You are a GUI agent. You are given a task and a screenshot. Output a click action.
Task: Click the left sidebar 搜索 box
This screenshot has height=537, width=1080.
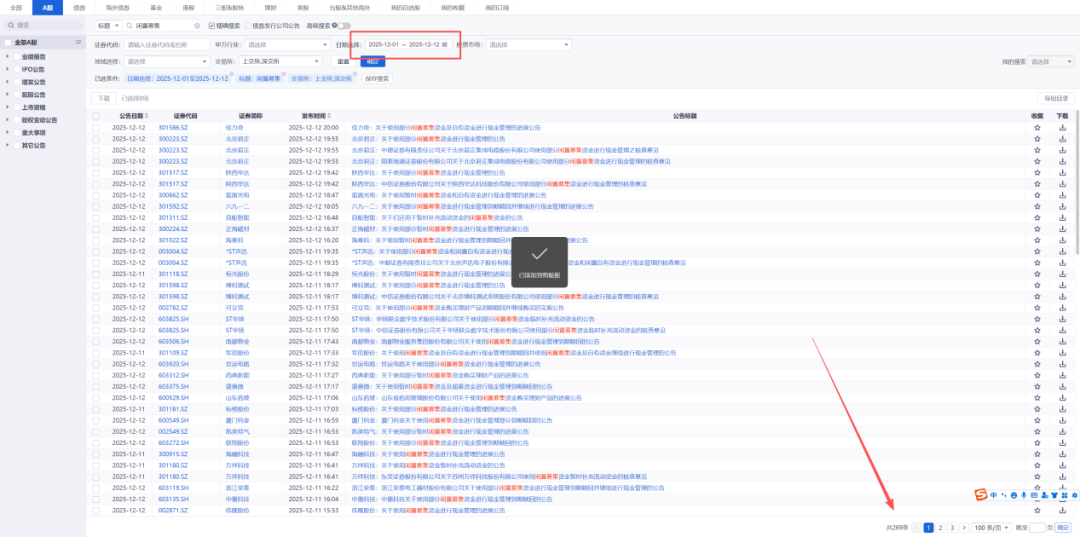pos(43,25)
